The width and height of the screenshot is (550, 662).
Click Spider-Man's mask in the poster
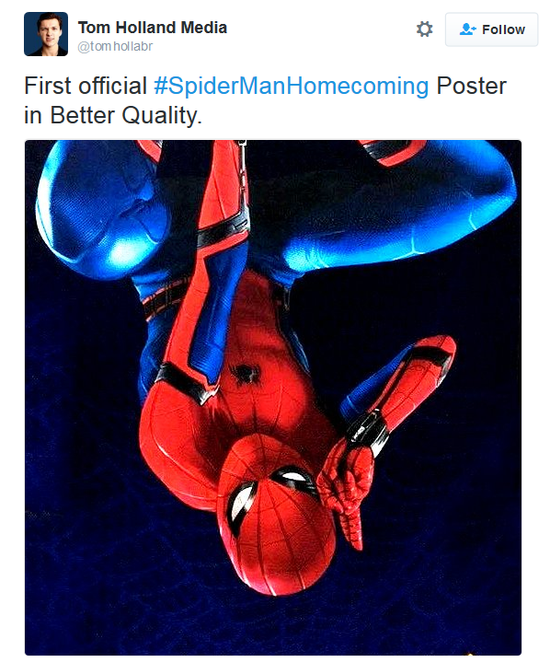(276, 513)
